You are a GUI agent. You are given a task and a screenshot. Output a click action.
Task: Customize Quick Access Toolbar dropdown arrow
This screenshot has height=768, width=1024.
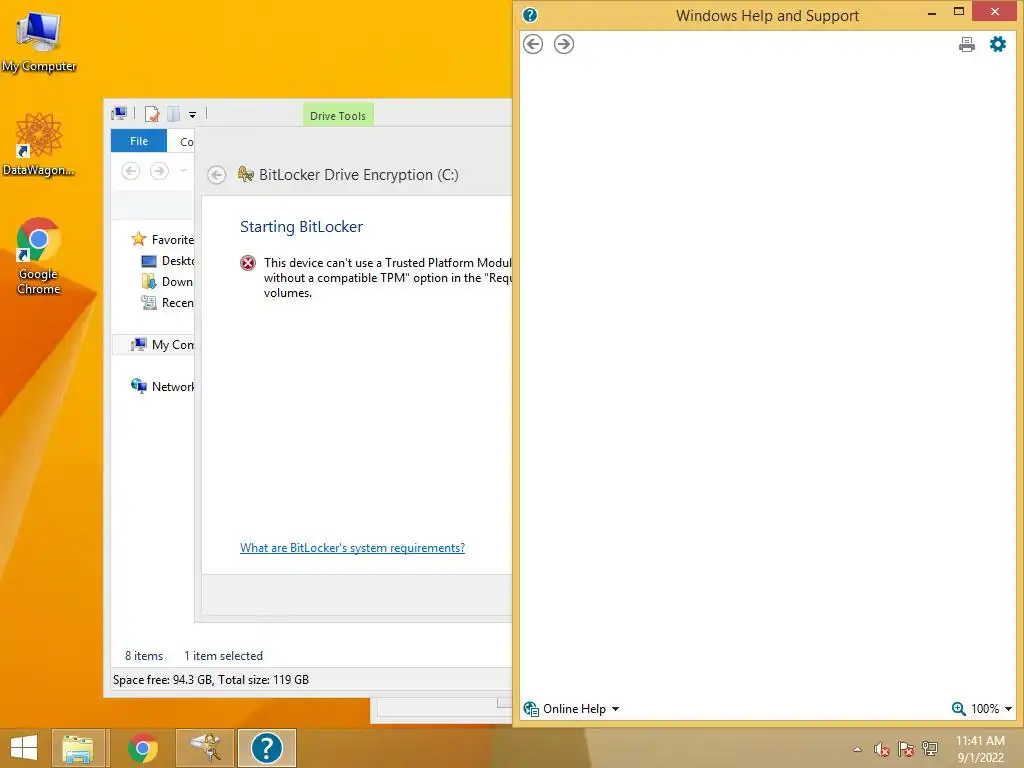[193, 115]
